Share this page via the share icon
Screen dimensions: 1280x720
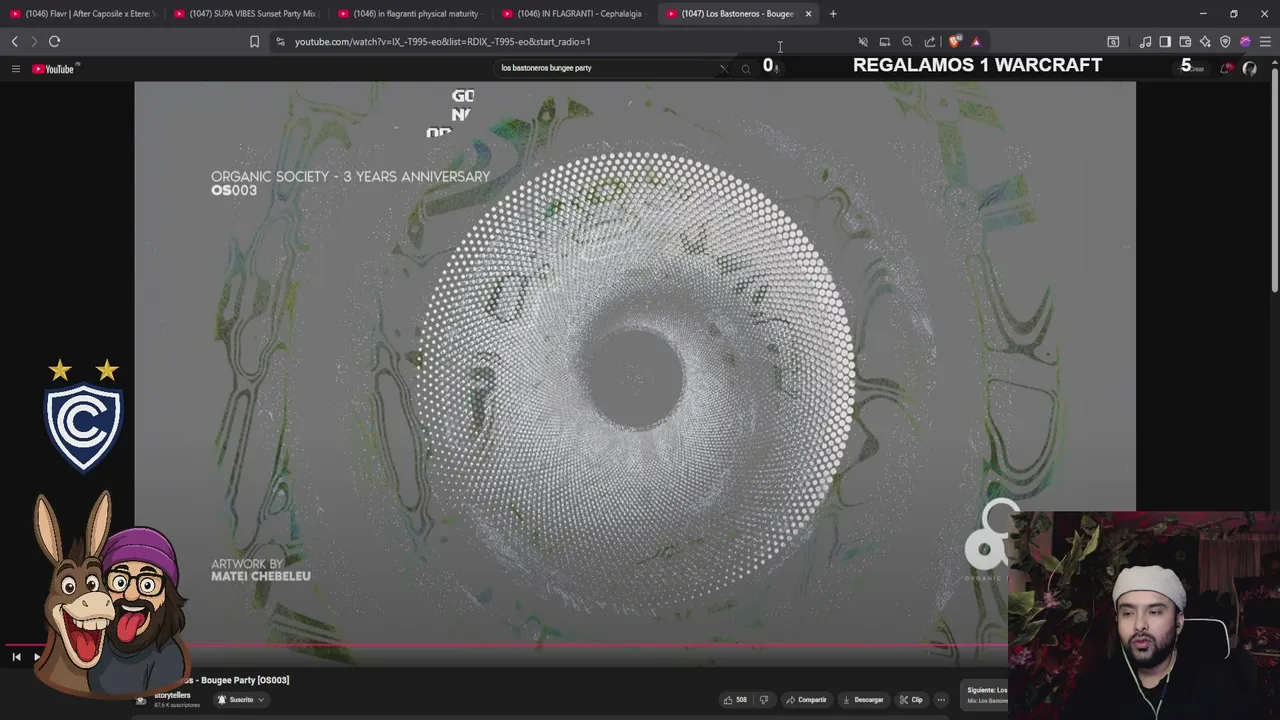pos(930,41)
